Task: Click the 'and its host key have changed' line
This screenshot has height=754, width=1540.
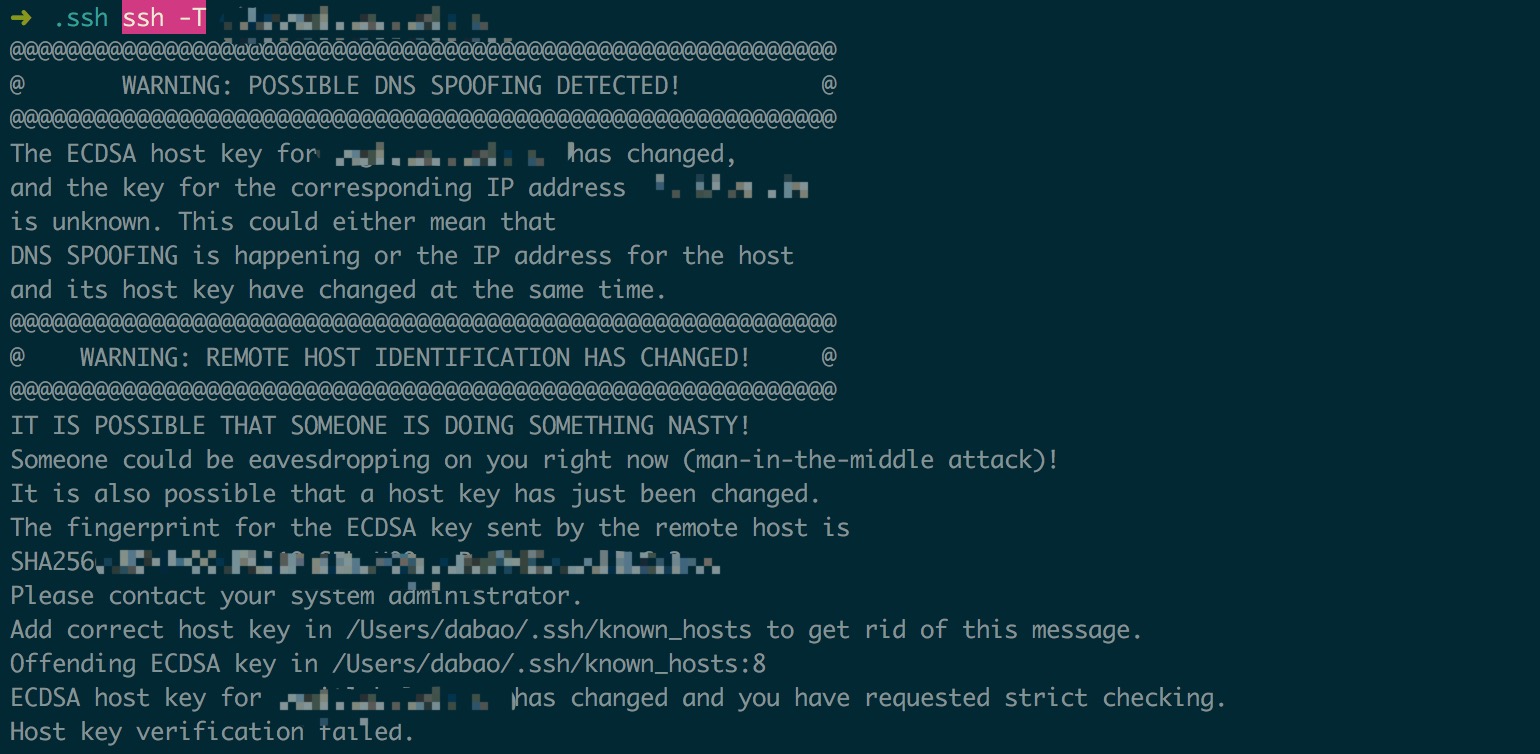Action: point(338,290)
